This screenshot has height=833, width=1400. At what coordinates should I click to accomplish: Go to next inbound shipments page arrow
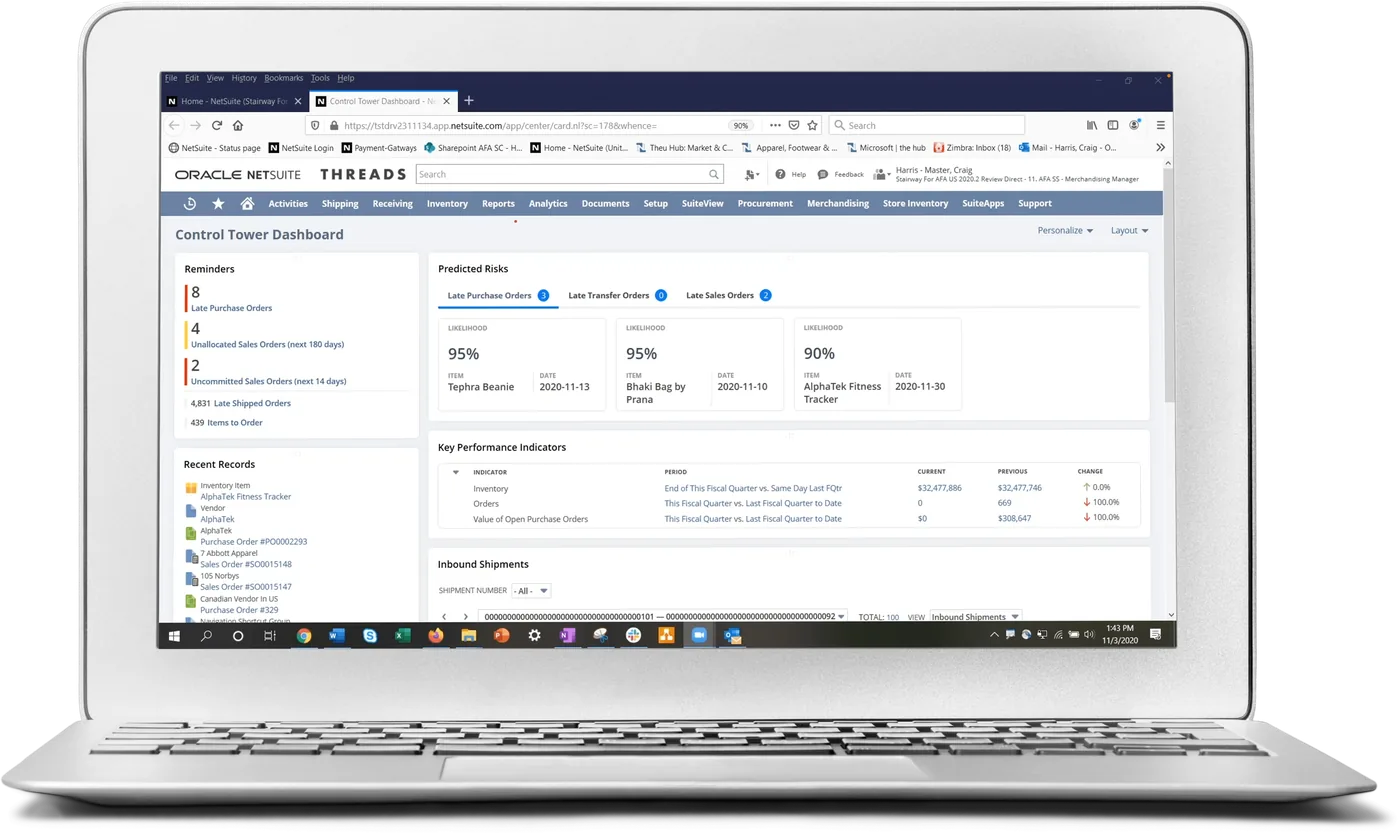[465, 617]
